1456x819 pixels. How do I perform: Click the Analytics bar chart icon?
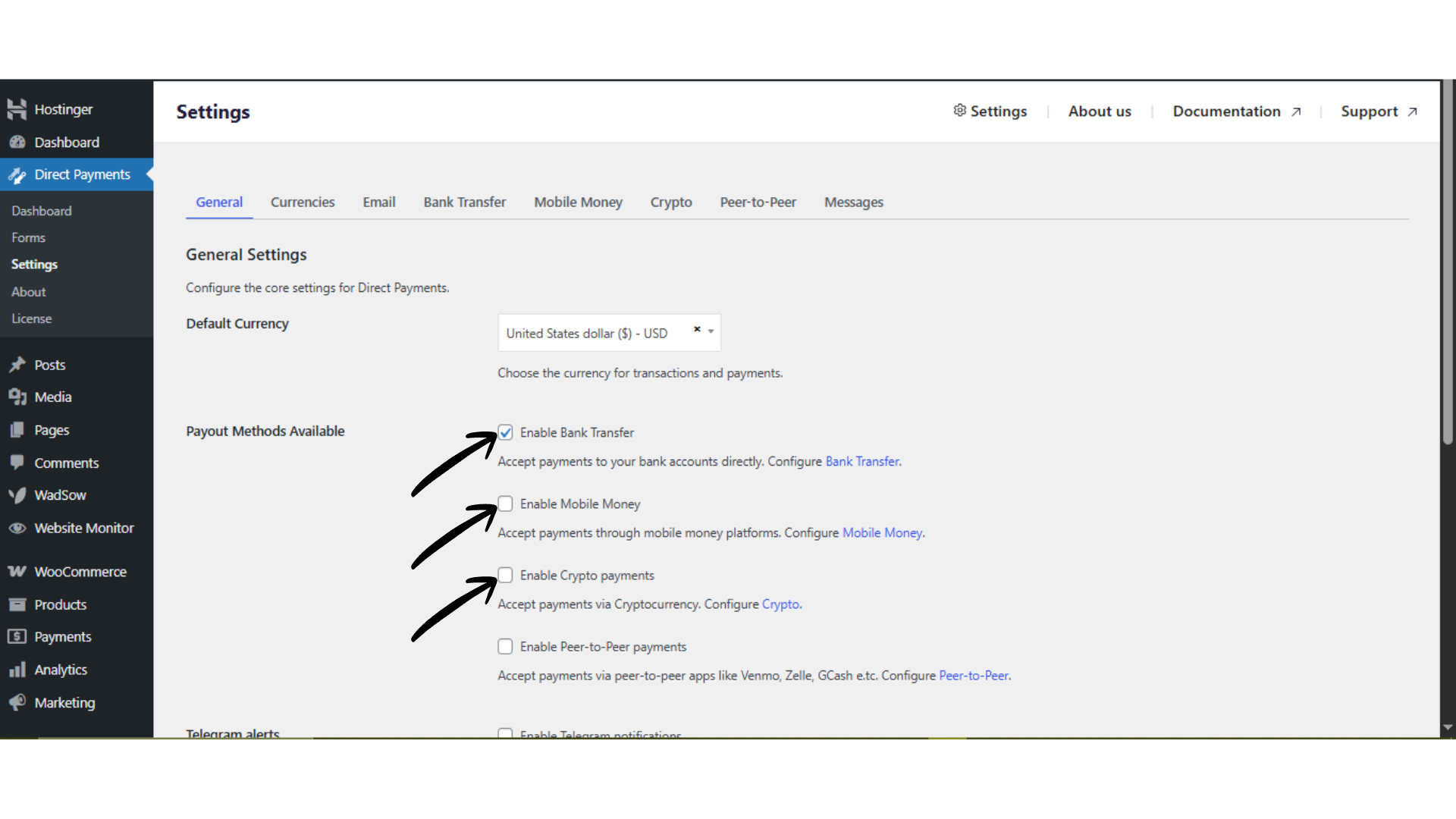click(17, 670)
